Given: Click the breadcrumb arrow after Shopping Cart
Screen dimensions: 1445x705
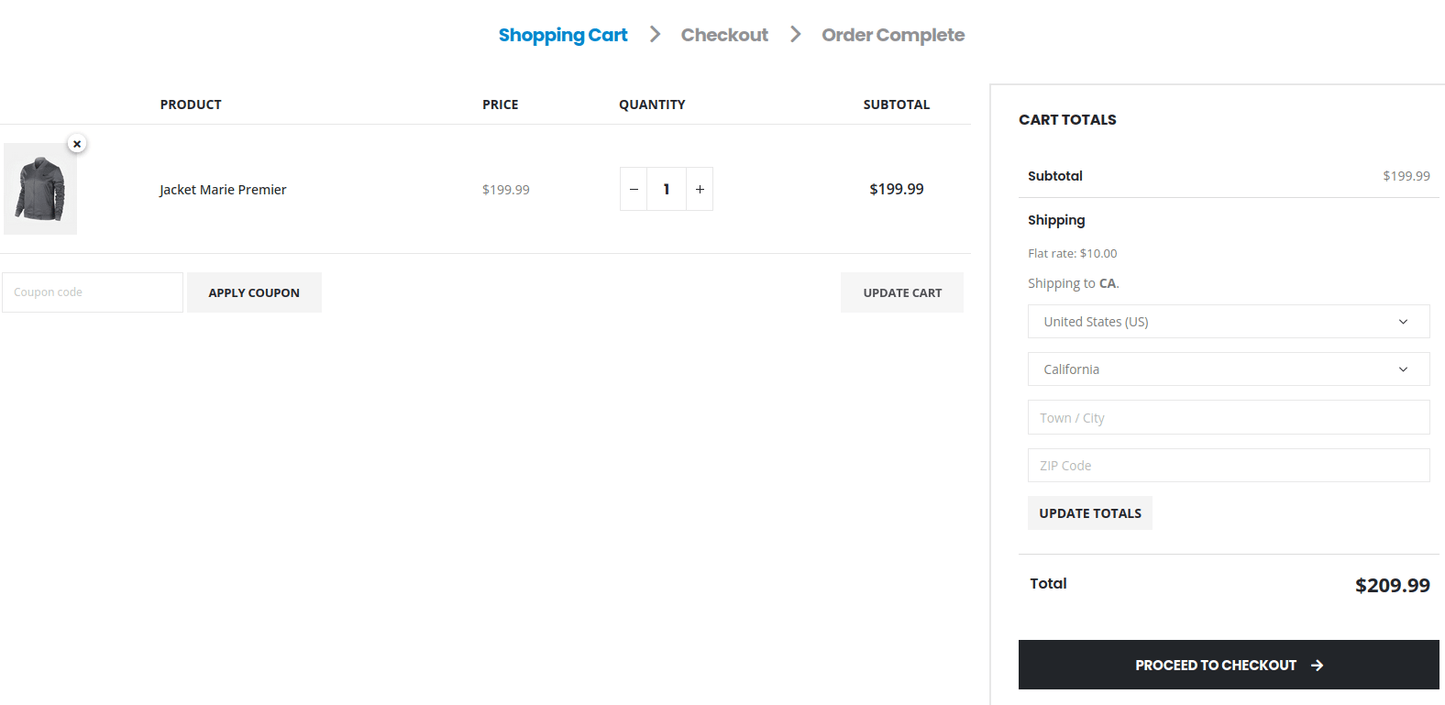Looking at the screenshot, I should 655,34.
